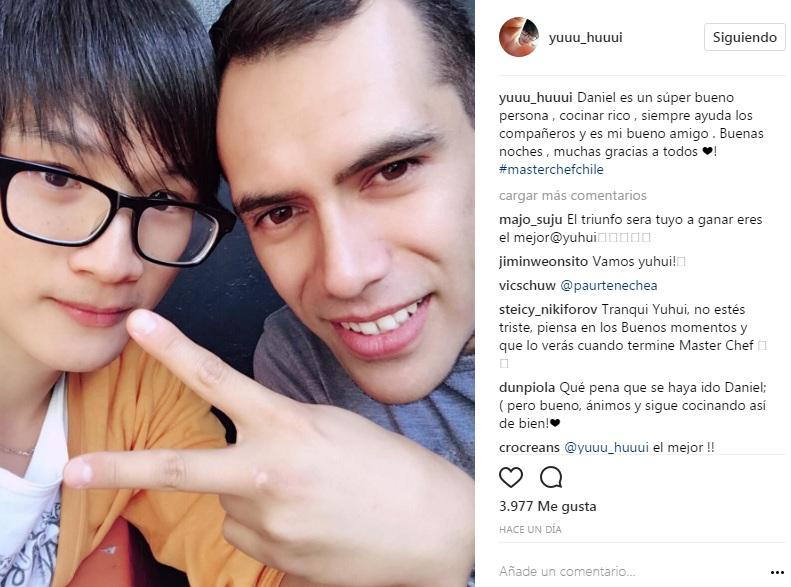Visit steicy_nikiforov commenter profile
This screenshot has height=587, width=791.
(x=548, y=310)
